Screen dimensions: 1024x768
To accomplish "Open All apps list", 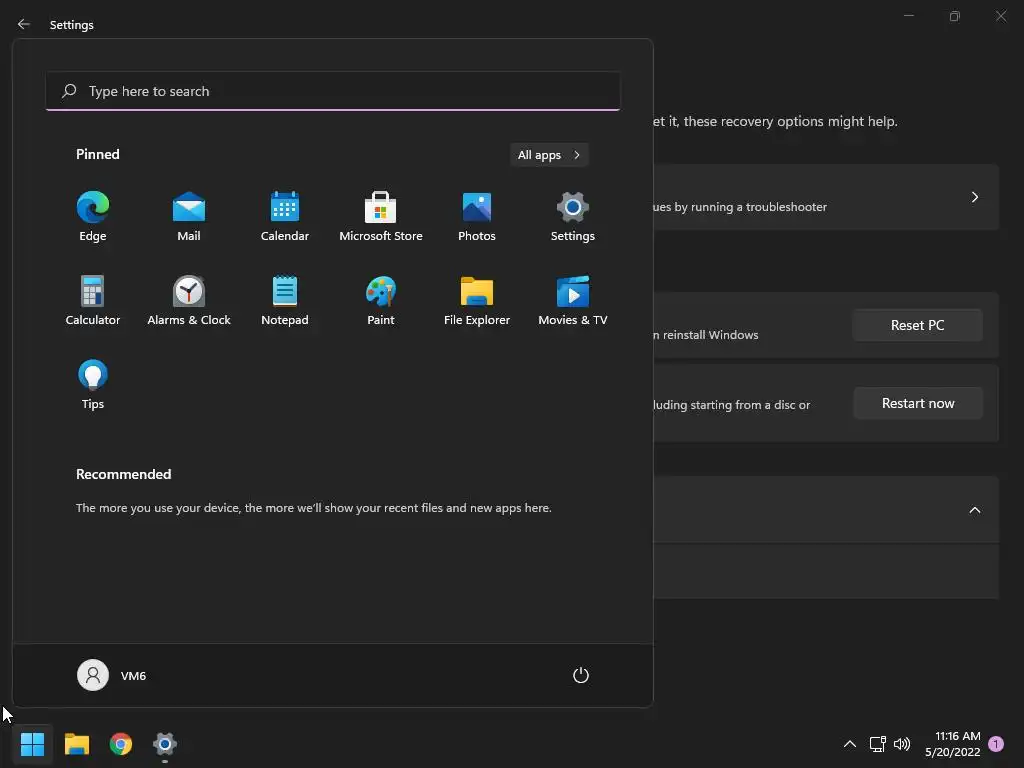I will pyautogui.click(x=549, y=155).
